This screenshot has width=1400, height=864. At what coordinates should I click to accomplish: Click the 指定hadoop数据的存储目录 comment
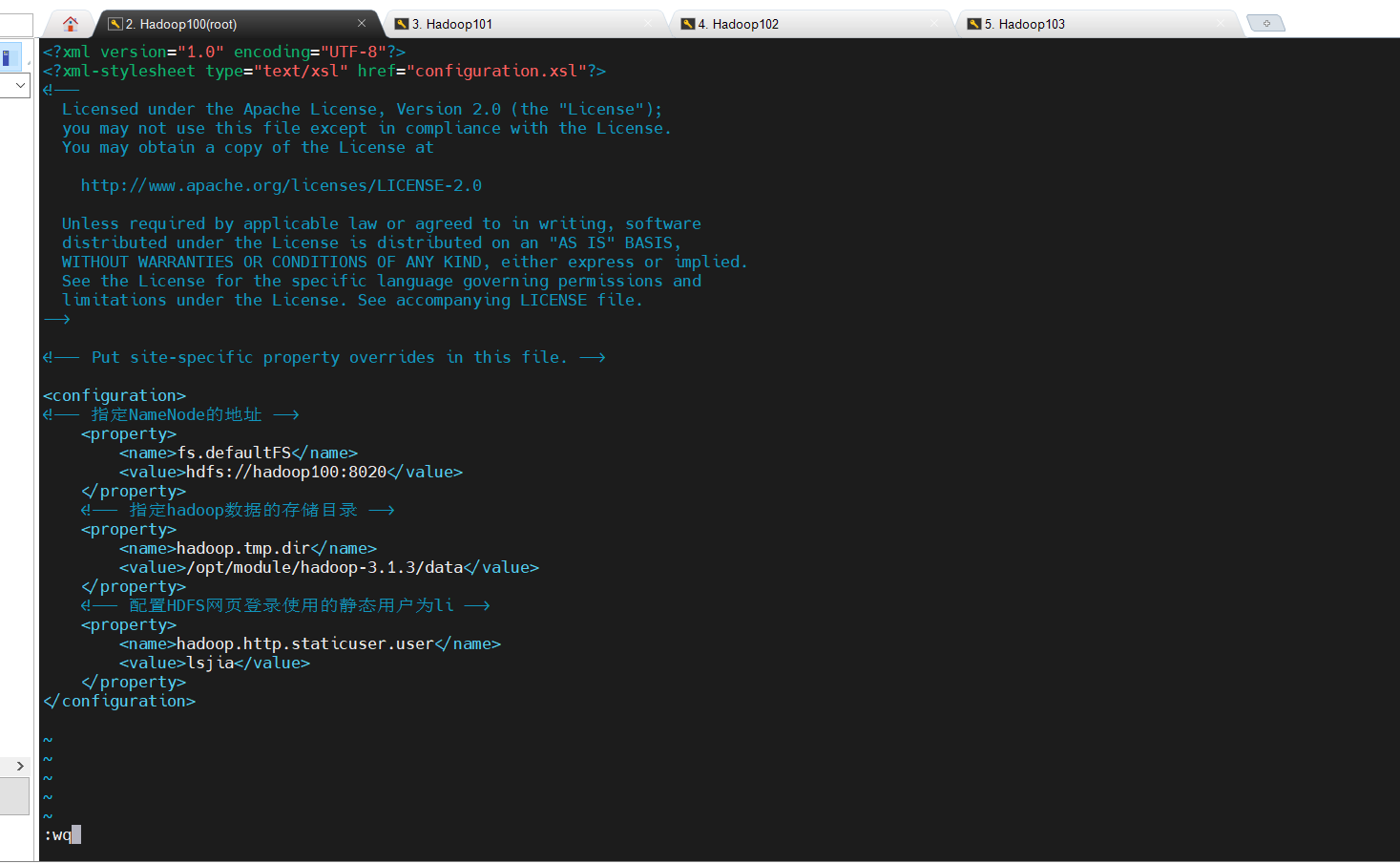(x=239, y=510)
